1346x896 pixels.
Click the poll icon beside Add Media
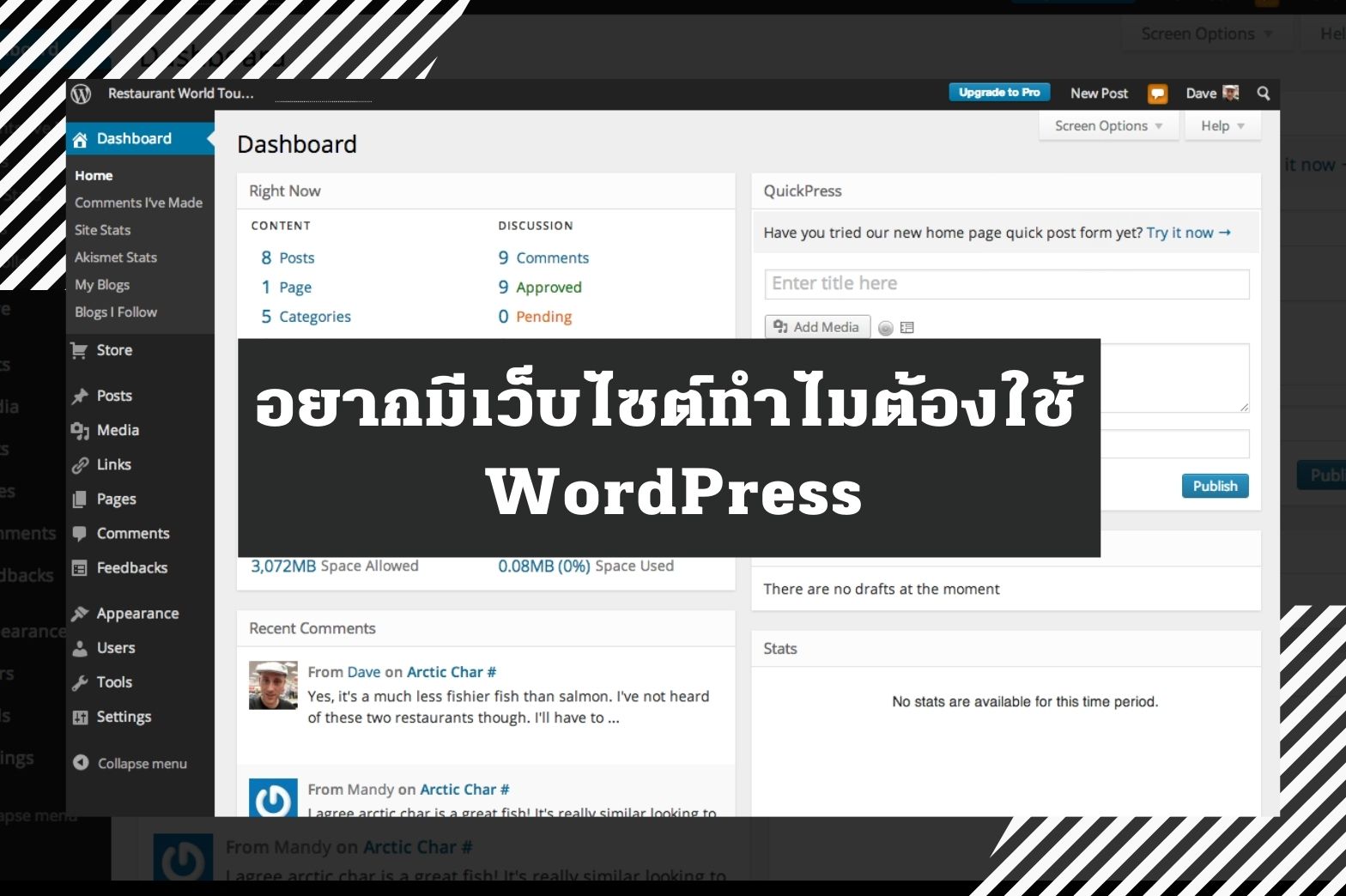[886, 328]
